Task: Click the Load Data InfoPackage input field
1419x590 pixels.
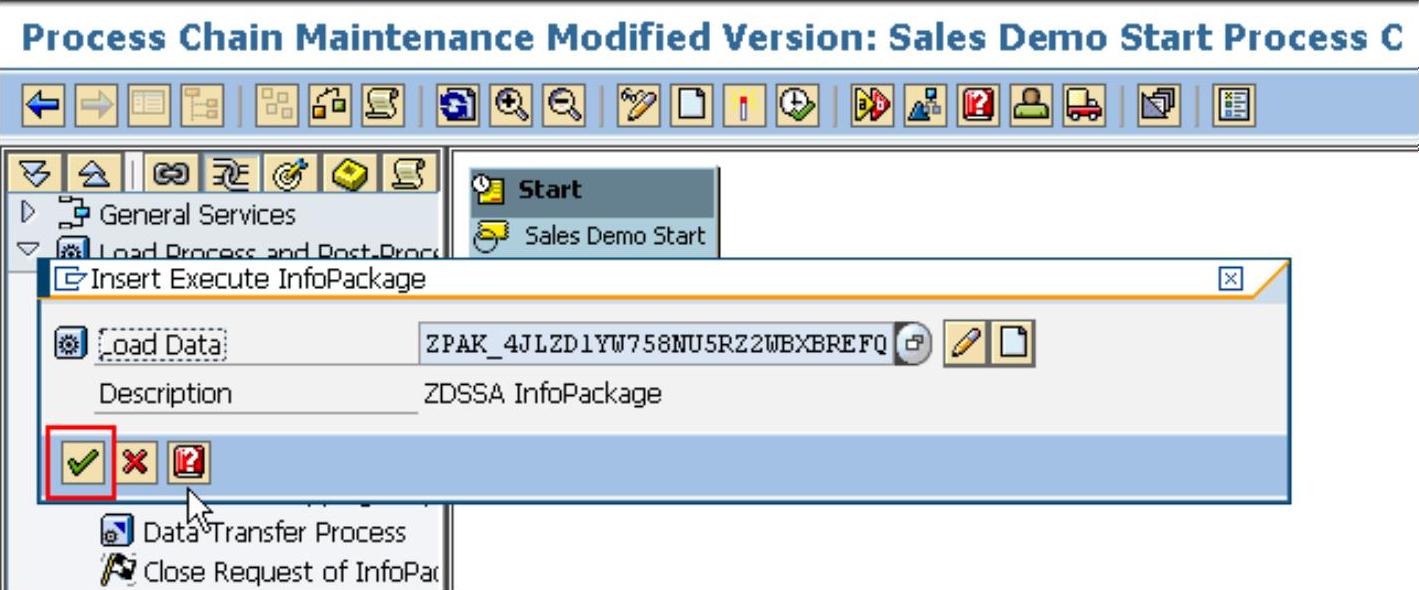Action: (655, 344)
